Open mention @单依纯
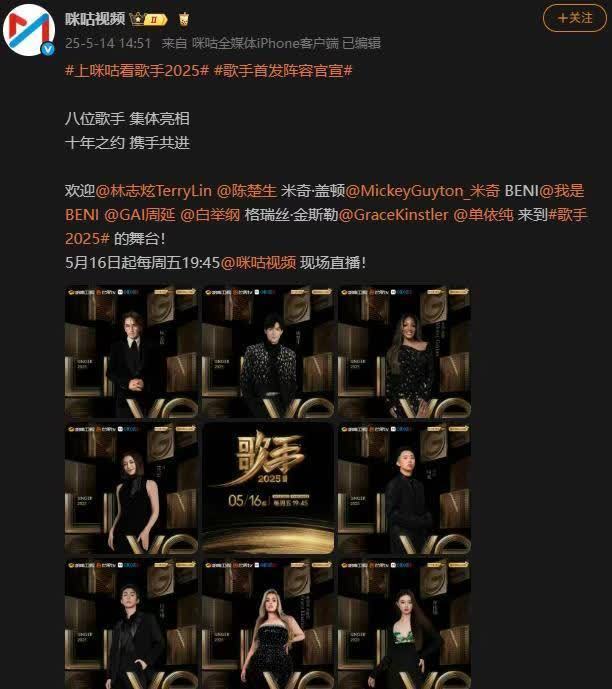The width and height of the screenshot is (612, 689). click(x=483, y=214)
